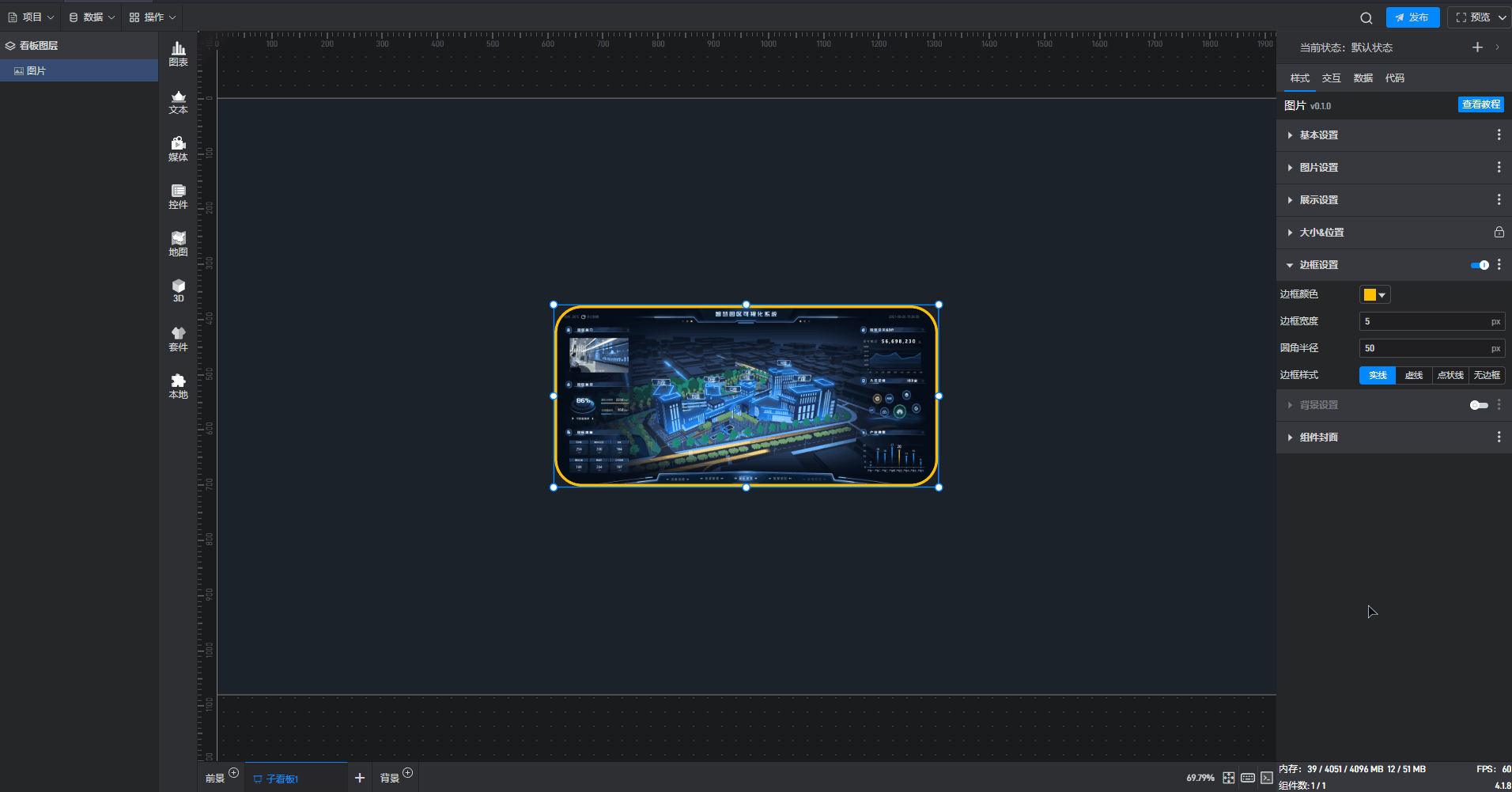Click the 发布 publish button
Screen dimensions: 1512x792
pyautogui.click(x=1412, y=17)
